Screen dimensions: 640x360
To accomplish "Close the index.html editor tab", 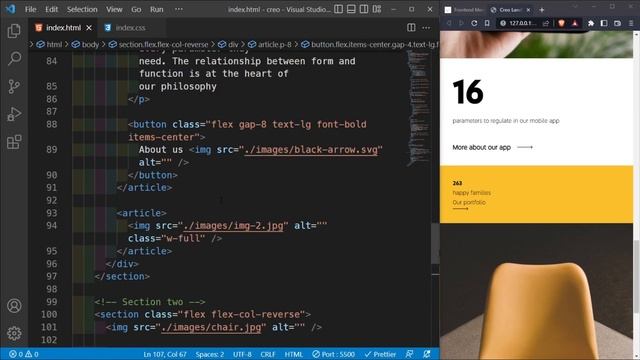I will pos(89,28).
